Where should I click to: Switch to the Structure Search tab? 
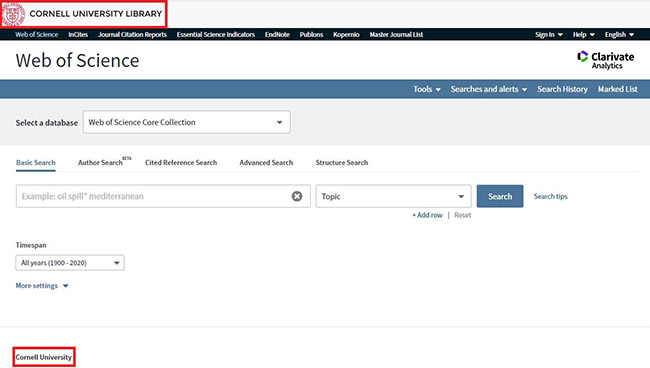[x=342, y=162]
